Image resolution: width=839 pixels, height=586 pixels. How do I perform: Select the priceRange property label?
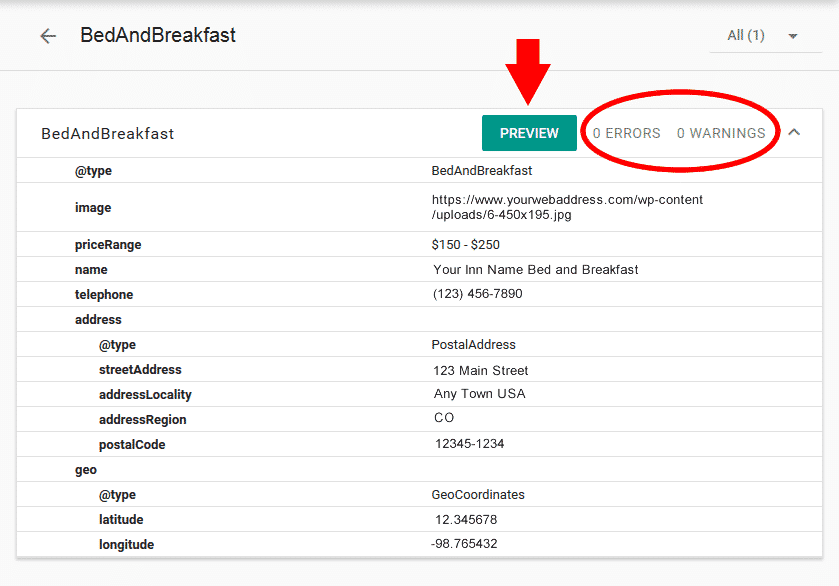coord(108,245)
